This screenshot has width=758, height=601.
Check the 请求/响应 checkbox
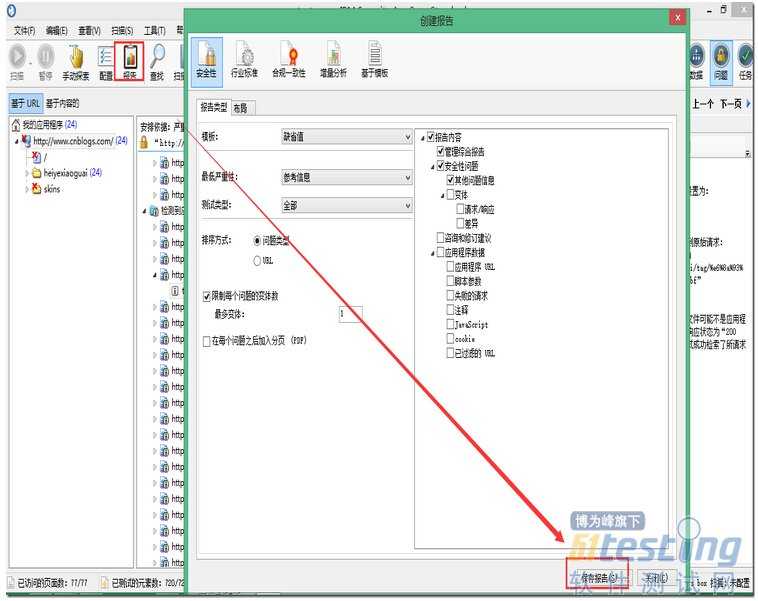coord(460,209)
